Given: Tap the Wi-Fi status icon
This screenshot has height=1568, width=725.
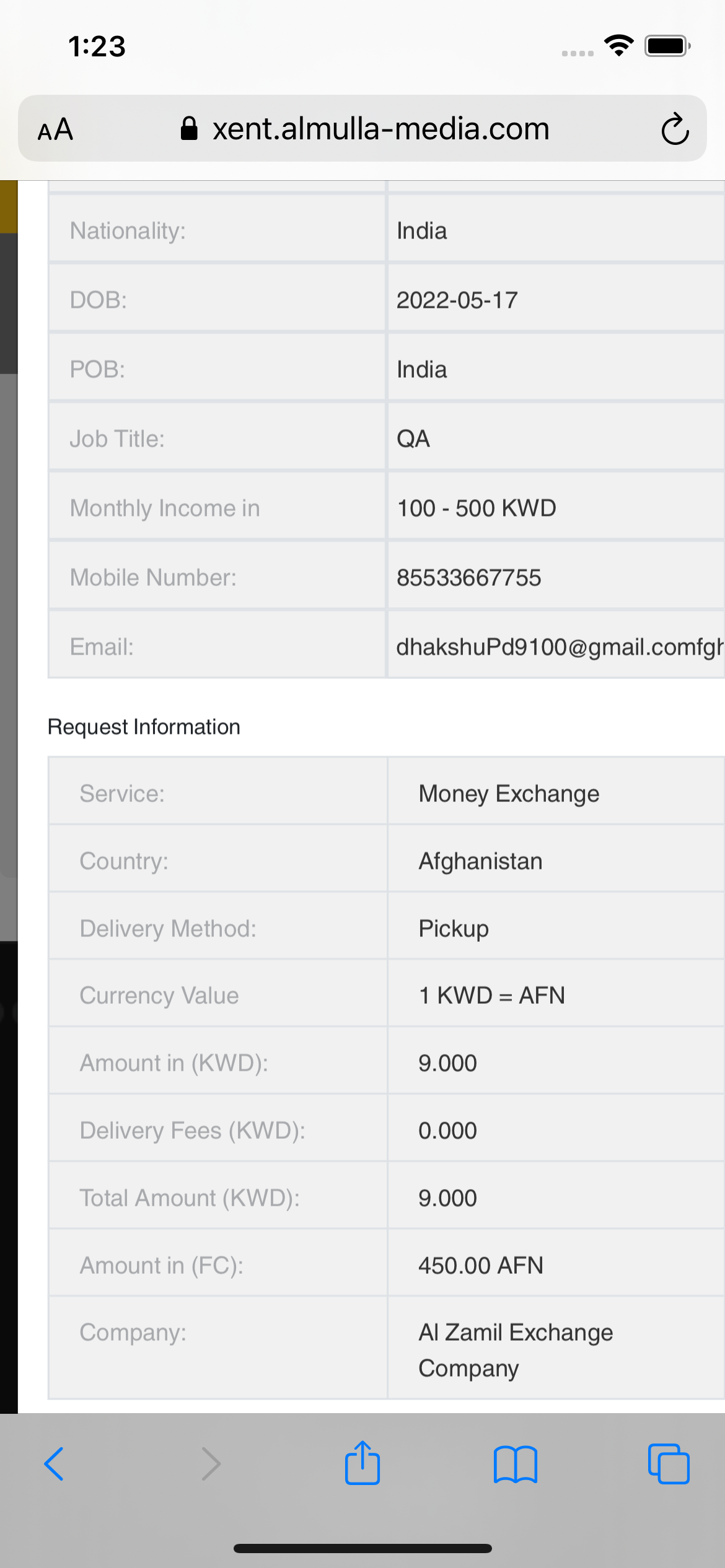Looking at the screenshot, I should pyautogui.click(x=618, y=46).
